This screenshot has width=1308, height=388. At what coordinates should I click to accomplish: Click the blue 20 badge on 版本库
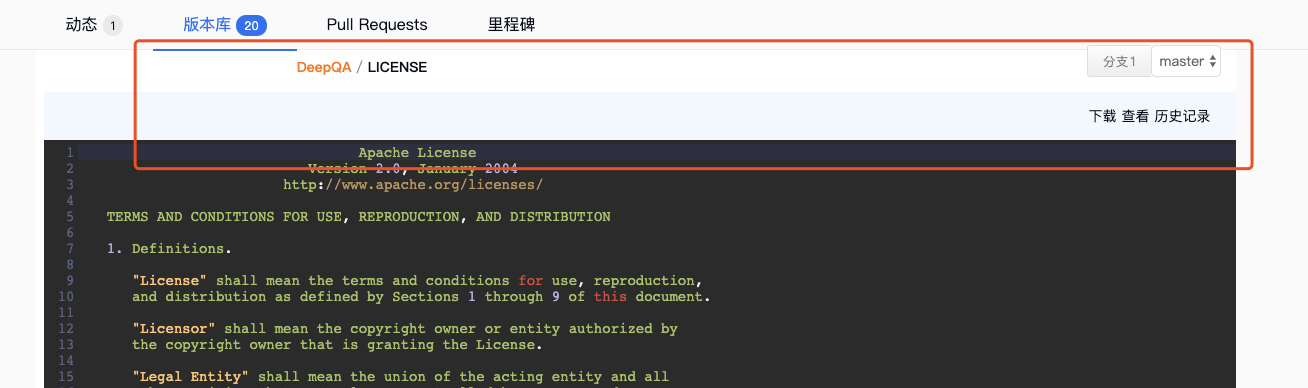click(x=251, y=25)
